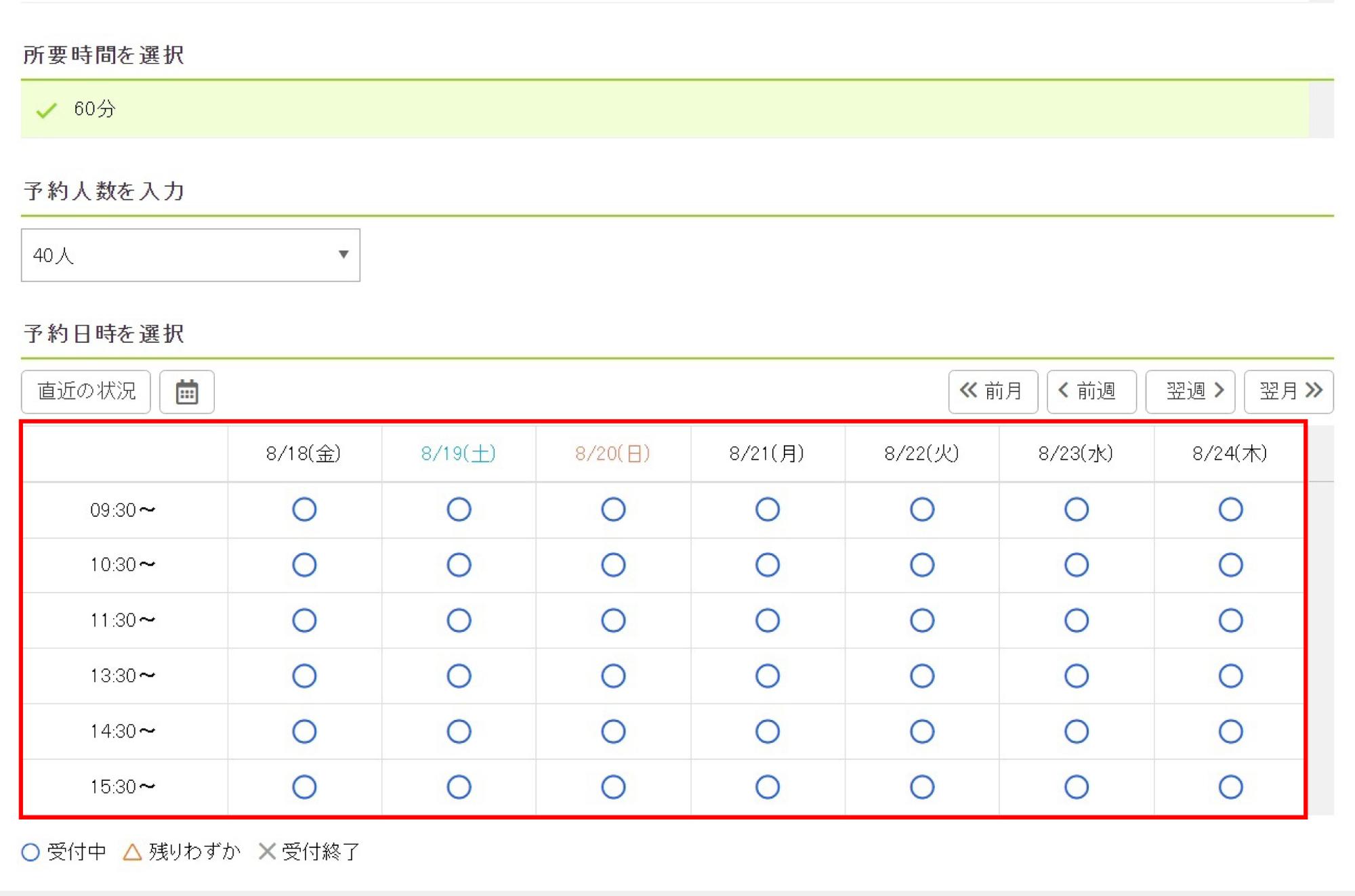
Task: Pick 11:30 slot on 8/23(水)
Action: tap(1077, 620)
